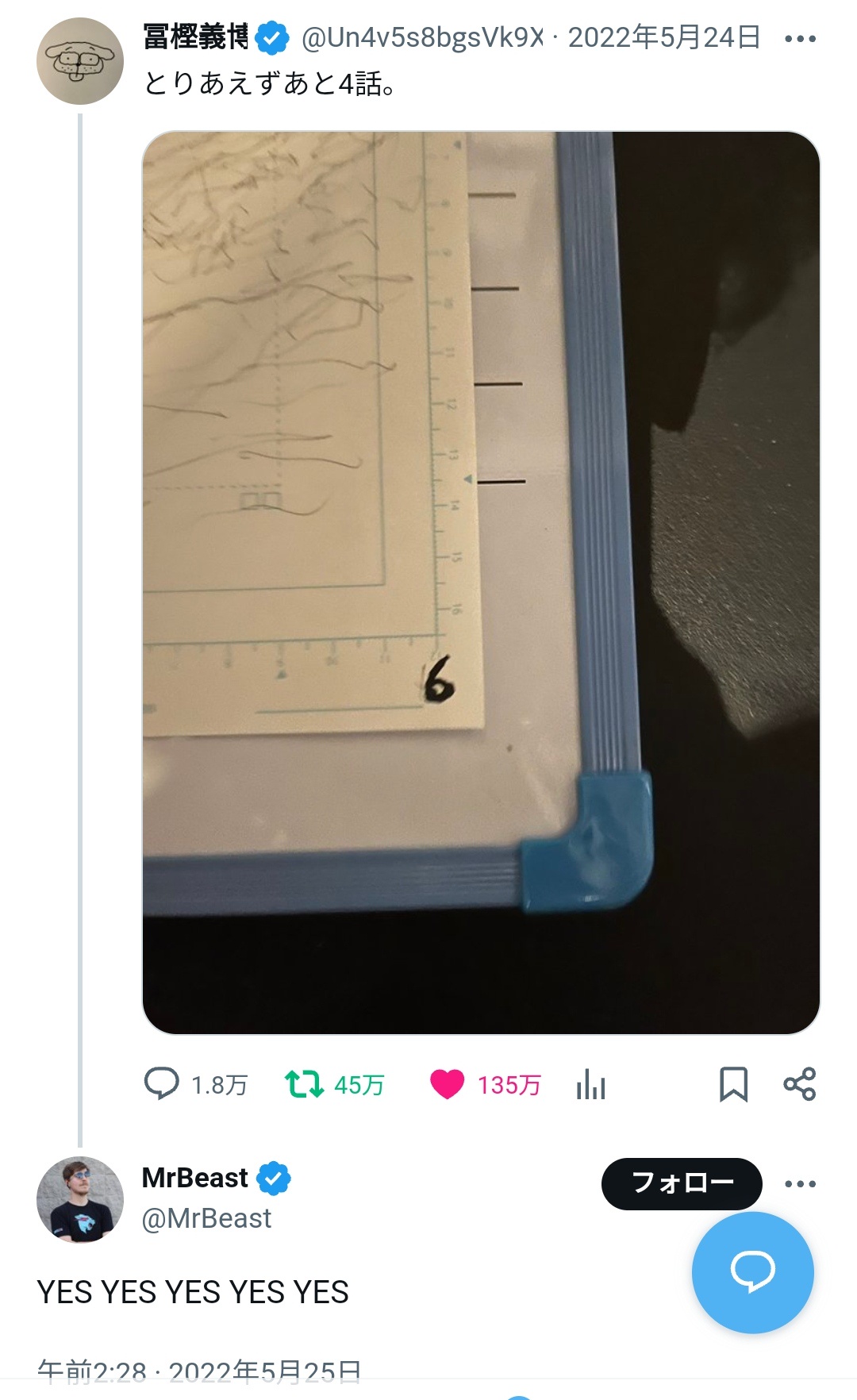Open reply icon with 1.8万 comments
The height and width of the screenshot is (1400, 857).
162,1084
